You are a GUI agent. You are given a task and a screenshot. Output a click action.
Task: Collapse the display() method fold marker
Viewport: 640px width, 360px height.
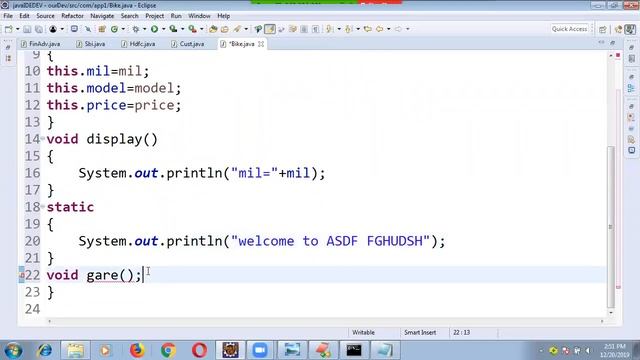[x=42, y=139]
